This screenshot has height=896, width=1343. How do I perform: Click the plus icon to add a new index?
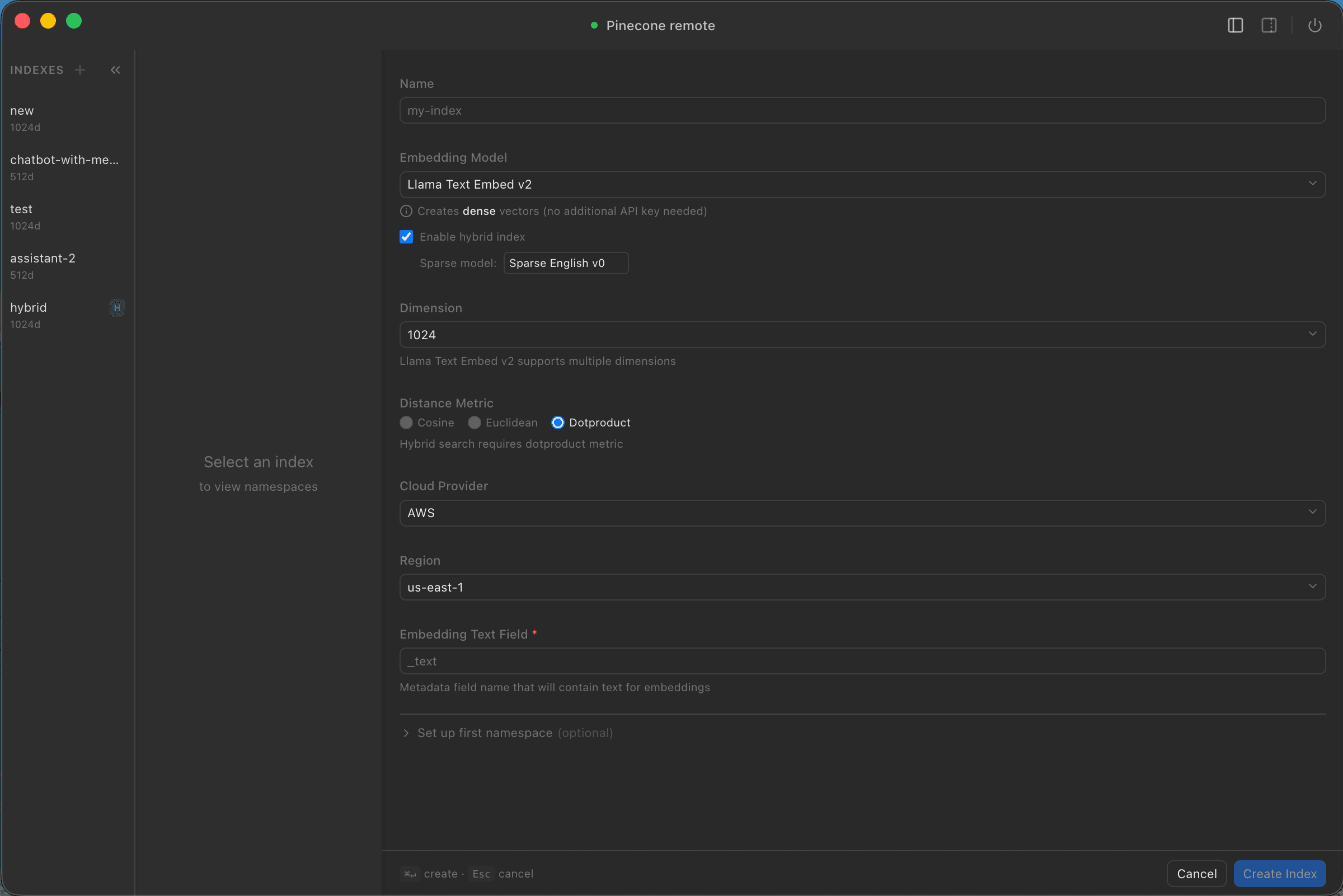pyautogui.click(x=80, y=70)
